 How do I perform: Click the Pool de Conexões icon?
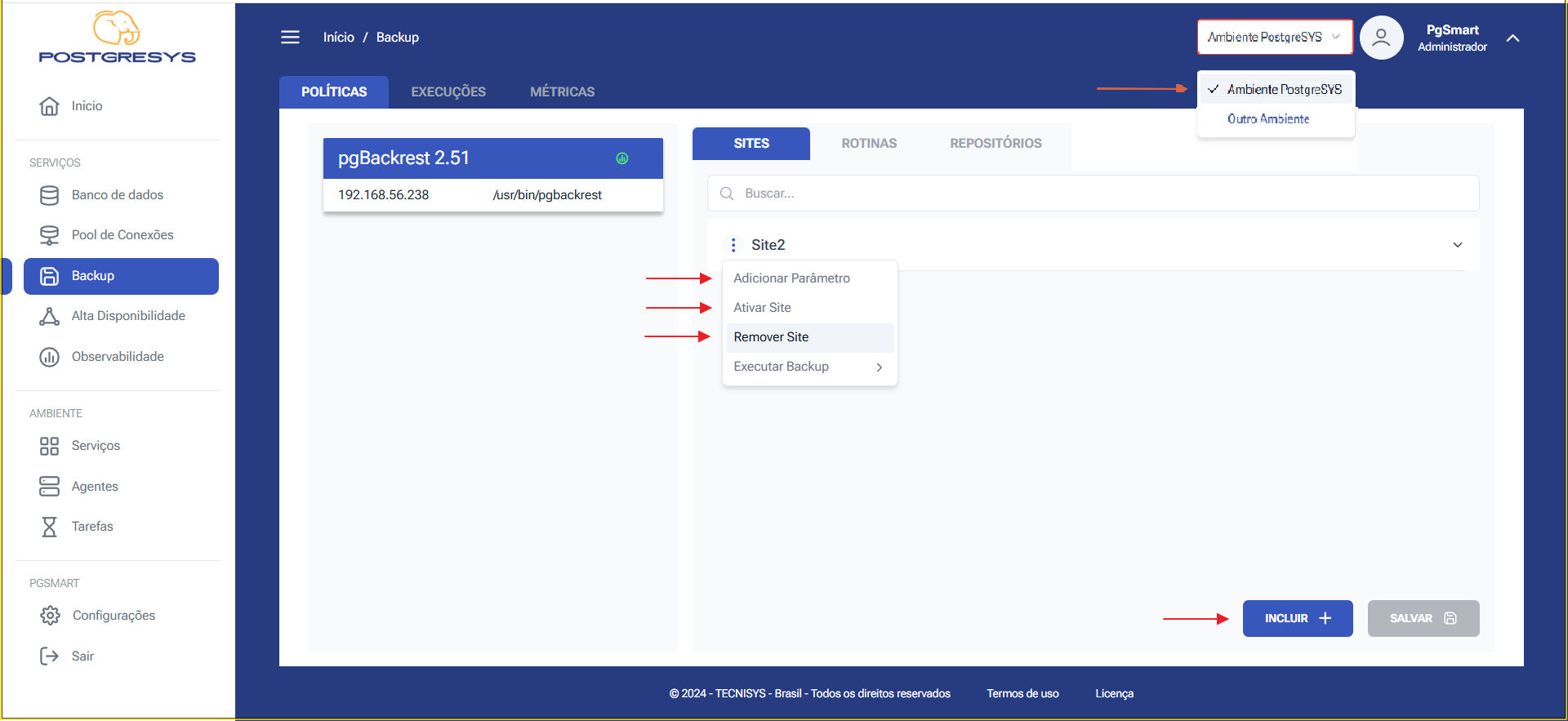tap(50, 235)
